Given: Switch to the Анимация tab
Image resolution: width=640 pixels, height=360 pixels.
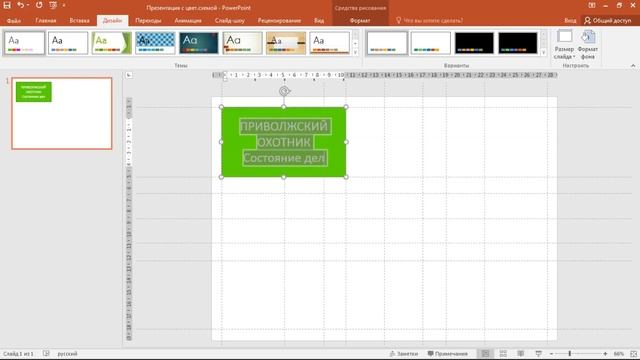Looking at the screenshot, I should click(x=188, y=20).
